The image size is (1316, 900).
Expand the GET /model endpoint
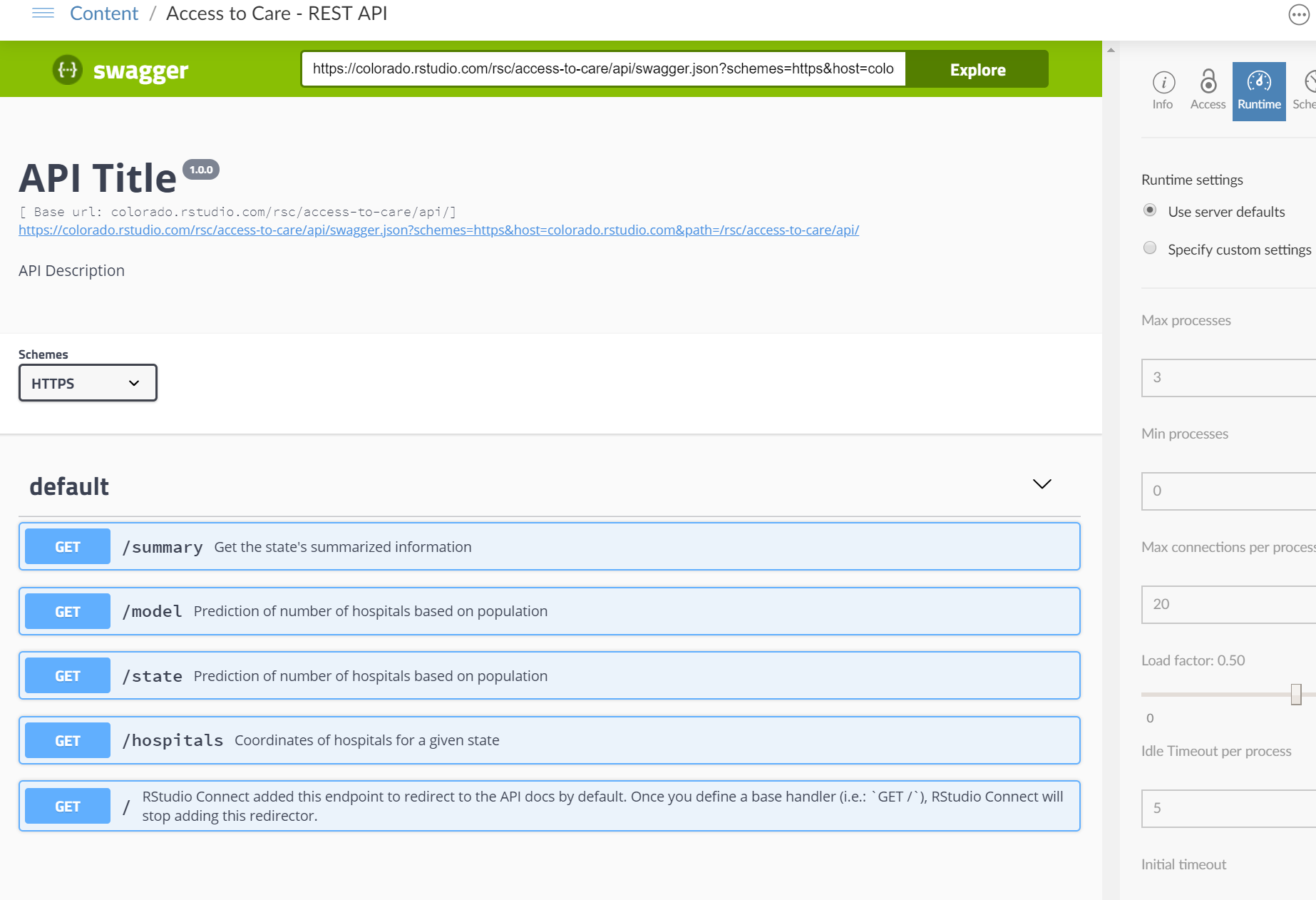(x=549, y=611)
